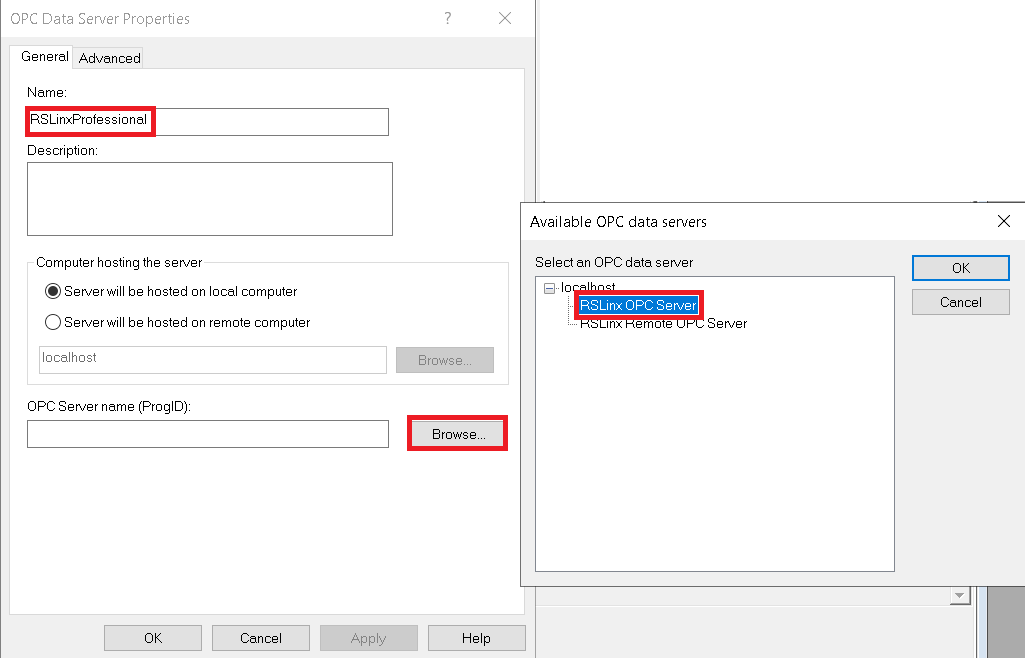Select the General tab
Viewport: 1025px width, 658px height.
[44, 56]
